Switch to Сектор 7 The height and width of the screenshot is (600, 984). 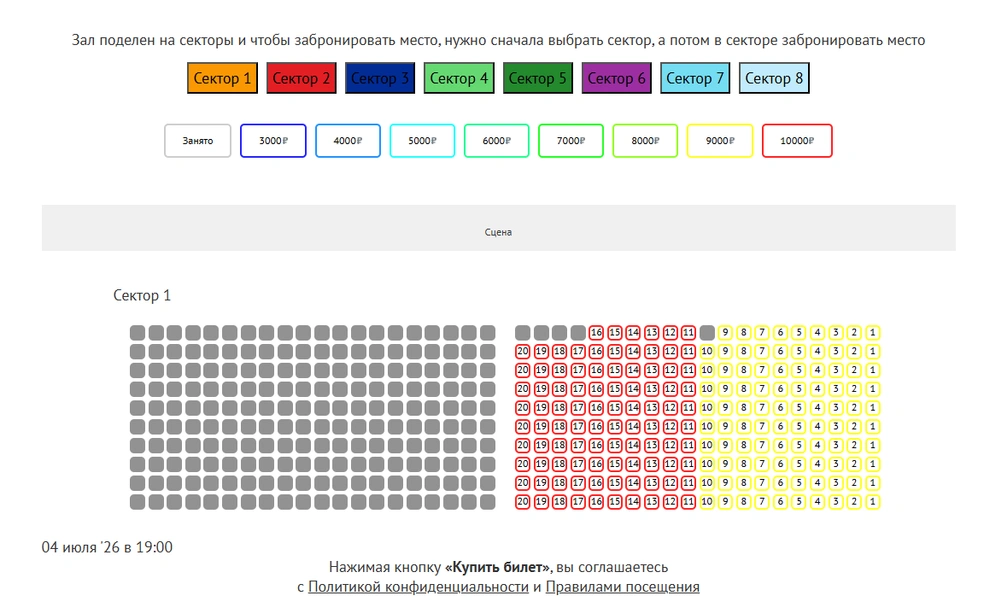[695, 78]
